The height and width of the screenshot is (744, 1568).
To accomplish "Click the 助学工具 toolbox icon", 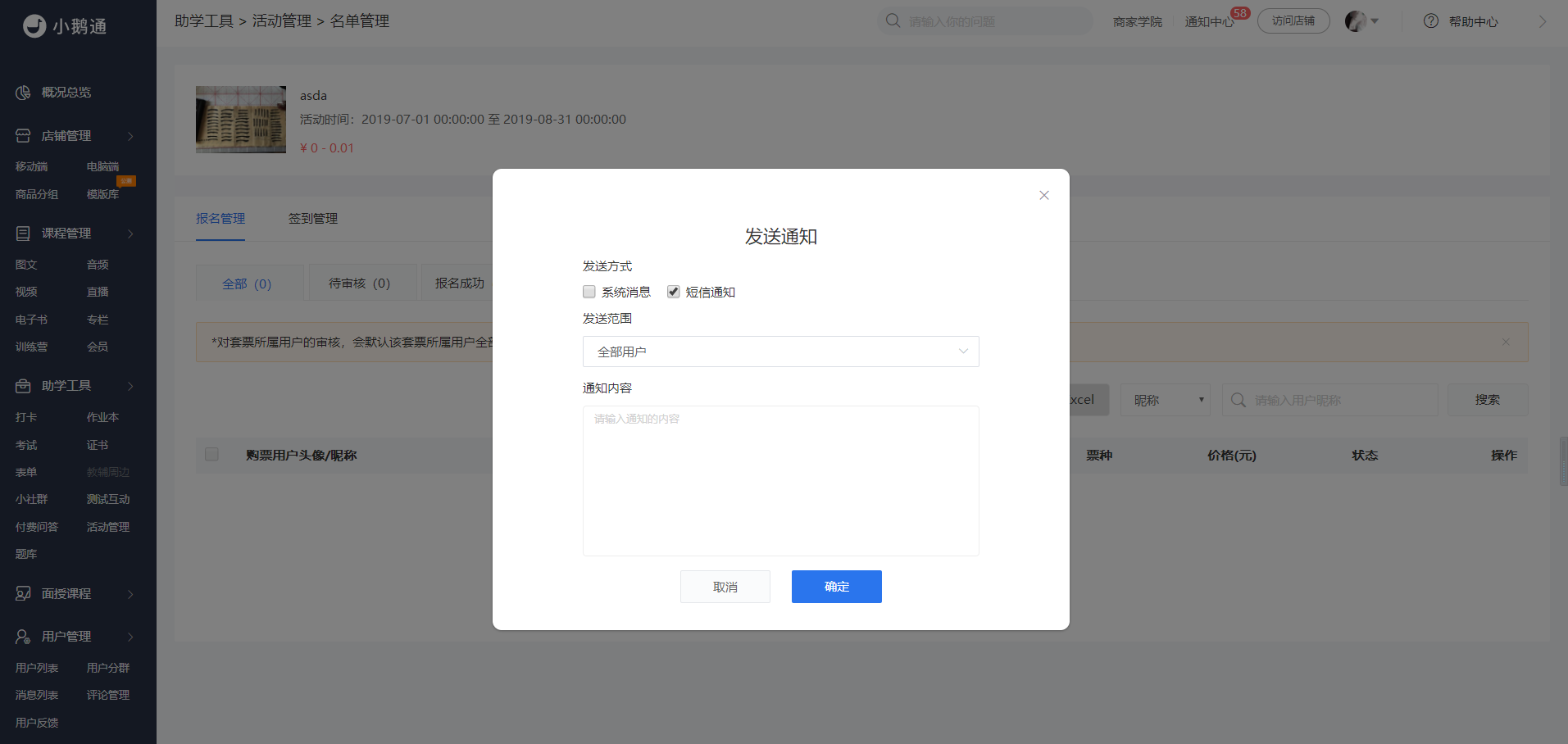I will tap(23, 386).
